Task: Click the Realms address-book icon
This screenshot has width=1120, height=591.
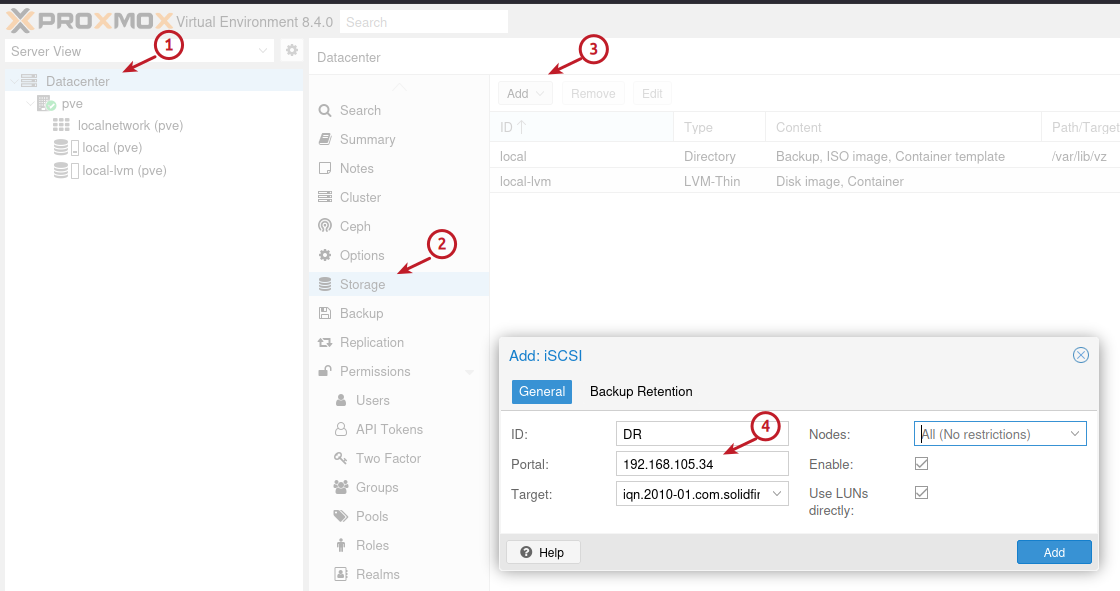Action: pos(341,574)
